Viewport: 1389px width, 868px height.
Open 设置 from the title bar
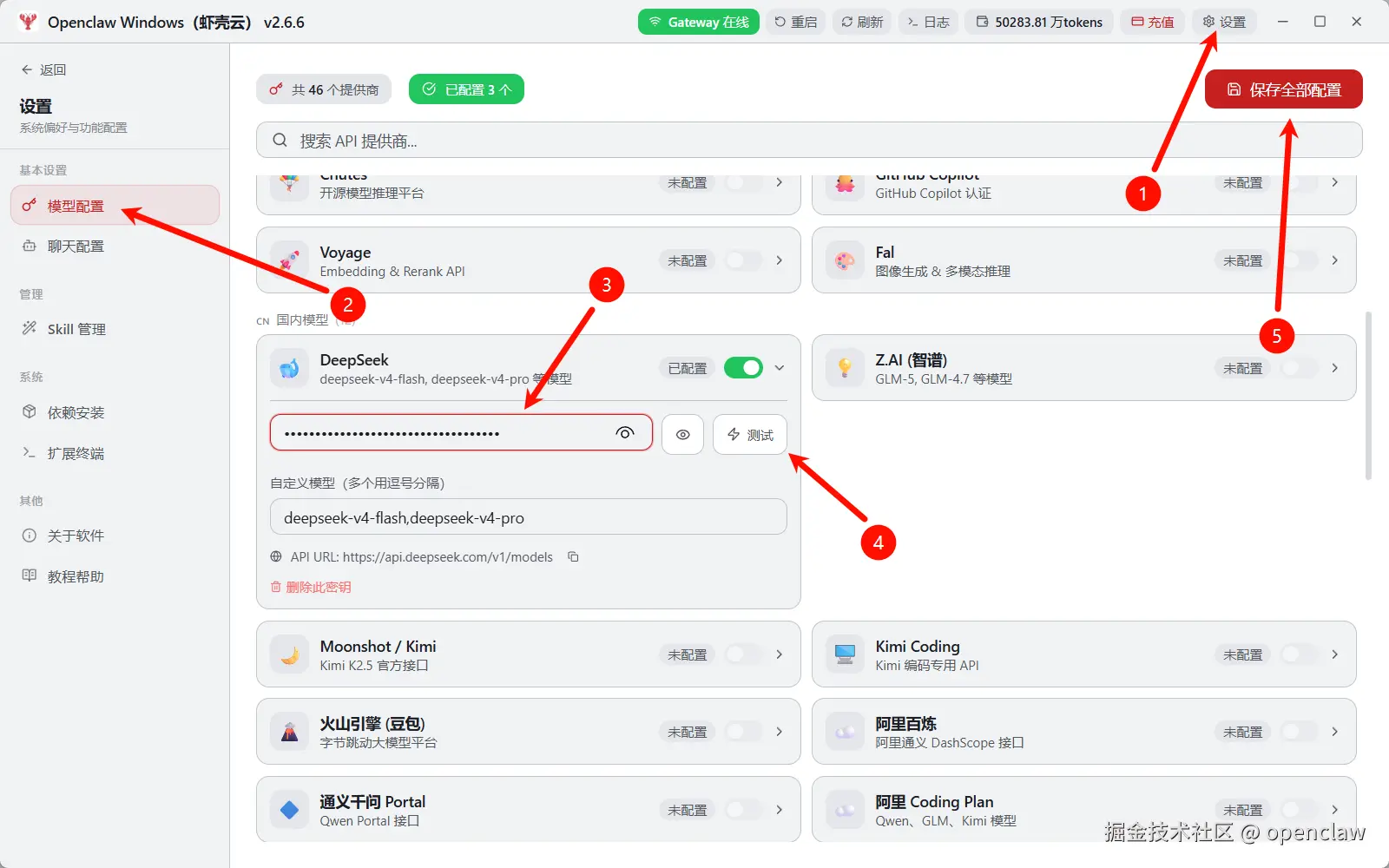pyautogui.click(x=1223, y=22)
